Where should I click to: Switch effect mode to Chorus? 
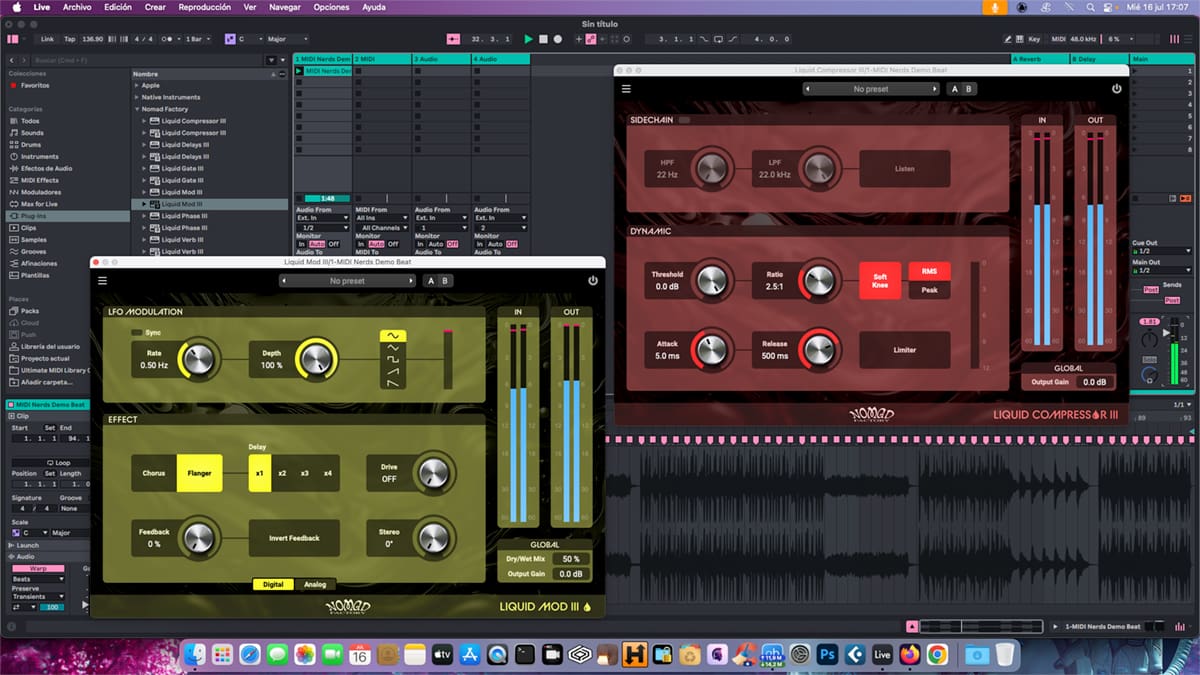tap(154, 473)
